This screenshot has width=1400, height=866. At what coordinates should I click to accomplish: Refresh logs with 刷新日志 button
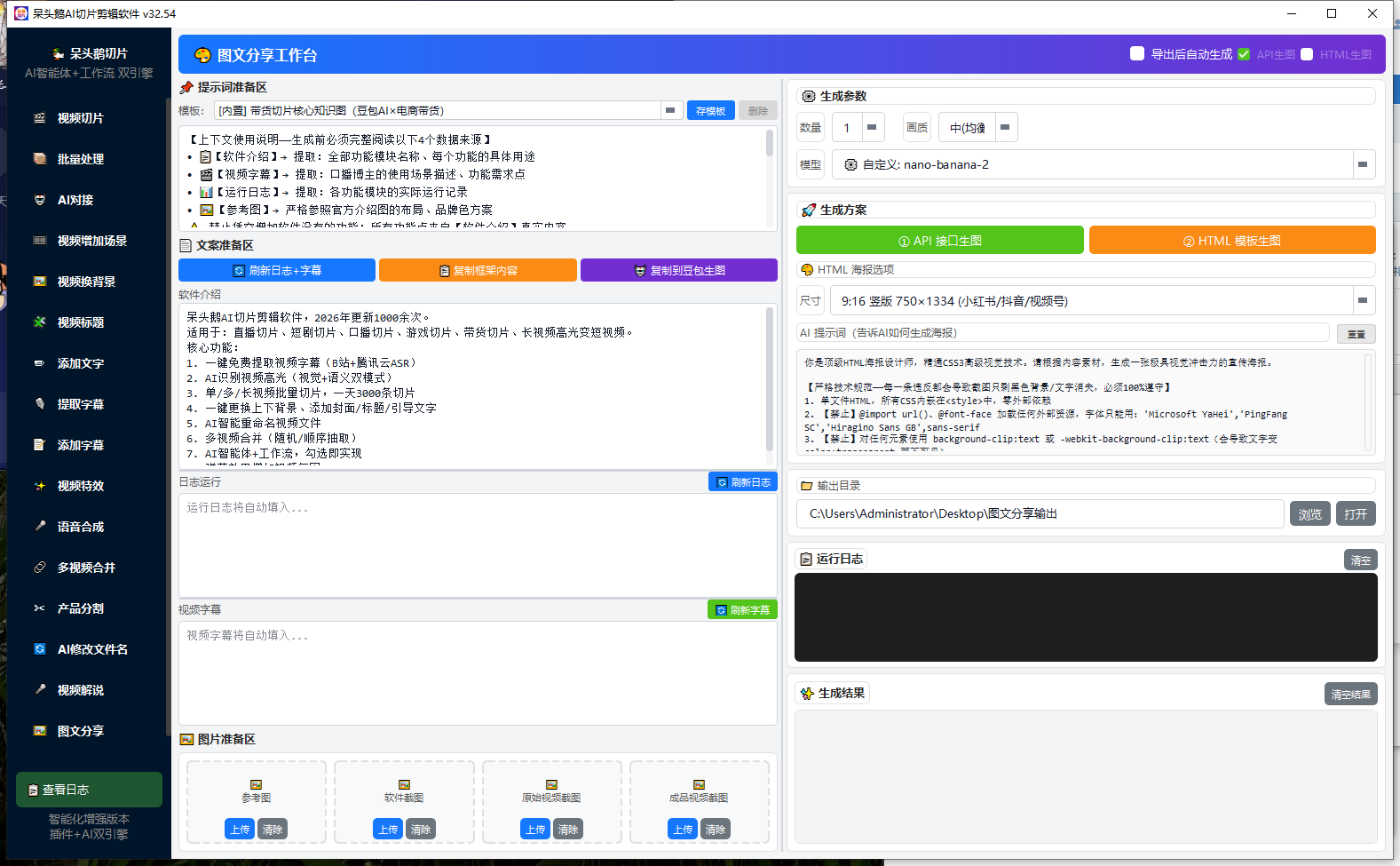pyautogui.click(x=743, y=482)
